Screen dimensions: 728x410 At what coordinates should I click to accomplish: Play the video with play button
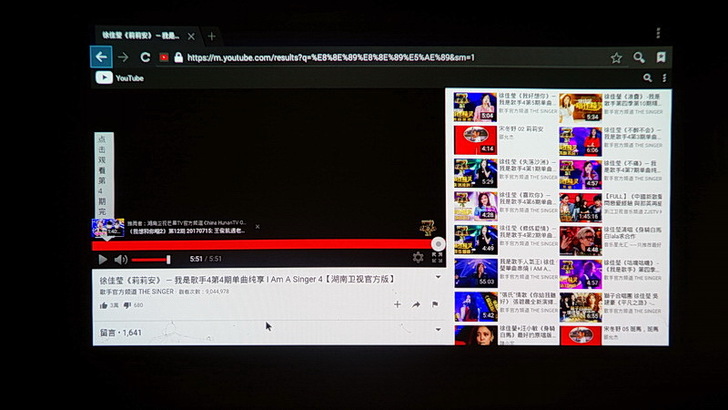click(x=103, y=259)
